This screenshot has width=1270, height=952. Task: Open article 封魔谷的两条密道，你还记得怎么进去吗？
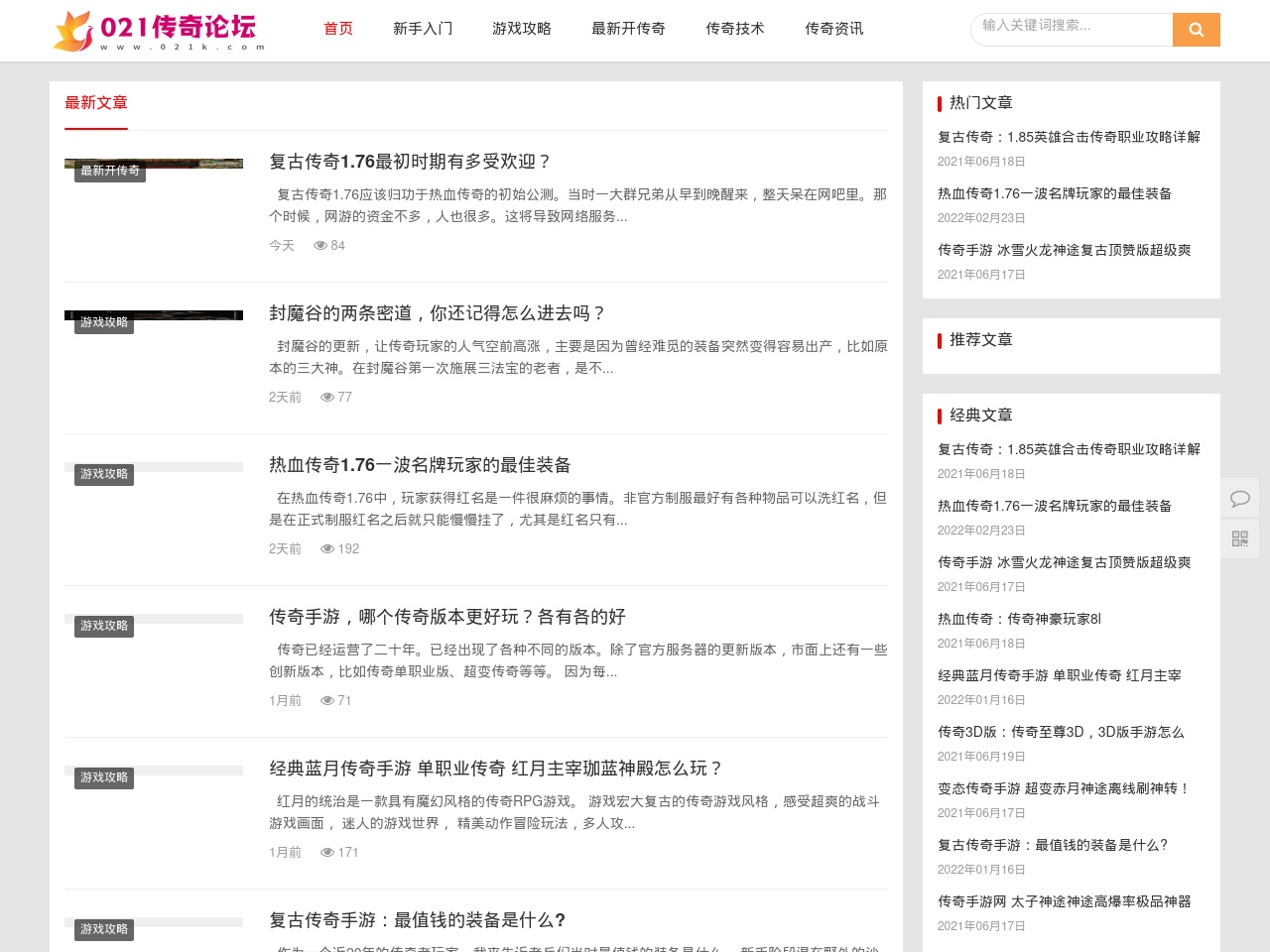point(438,313)
